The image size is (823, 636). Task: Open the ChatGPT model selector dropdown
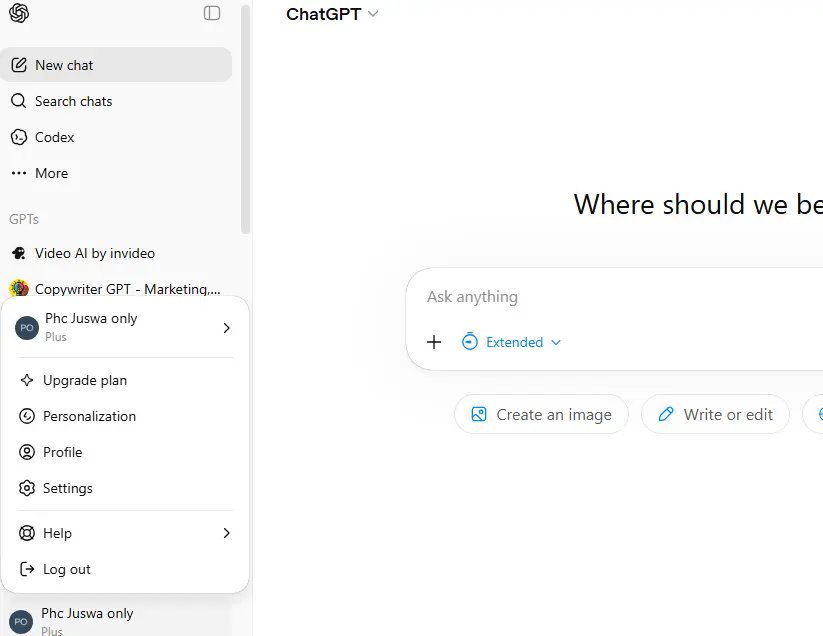point(332,14)
